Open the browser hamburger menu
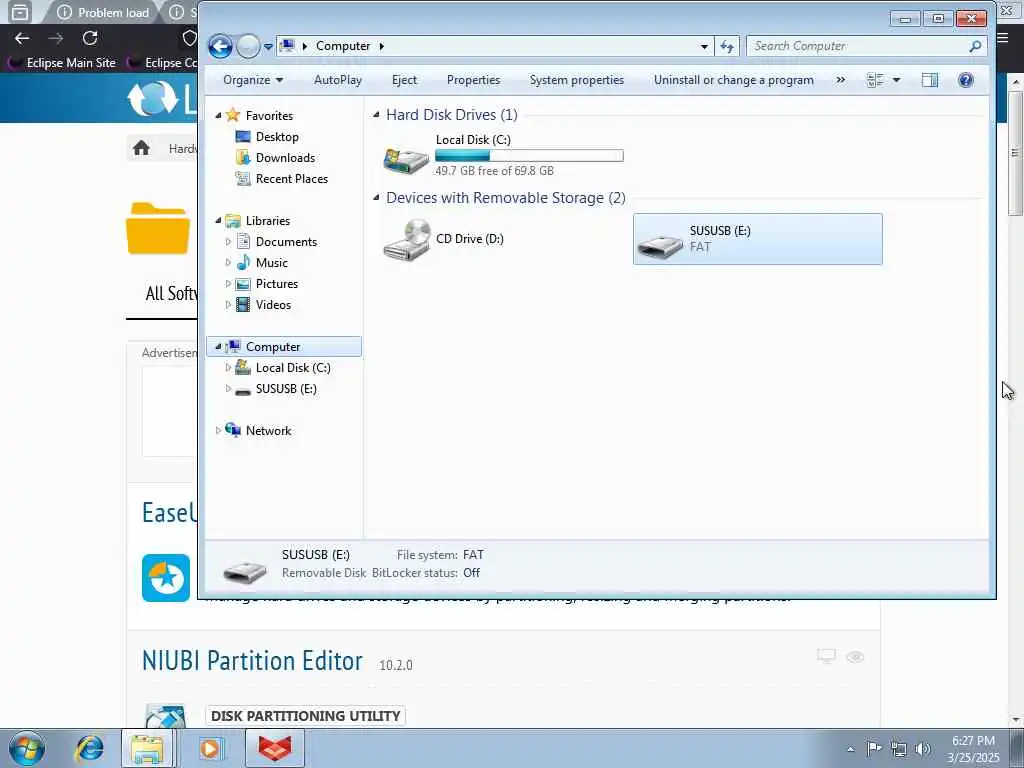 pyautogui.click(x=1002, y=39)
